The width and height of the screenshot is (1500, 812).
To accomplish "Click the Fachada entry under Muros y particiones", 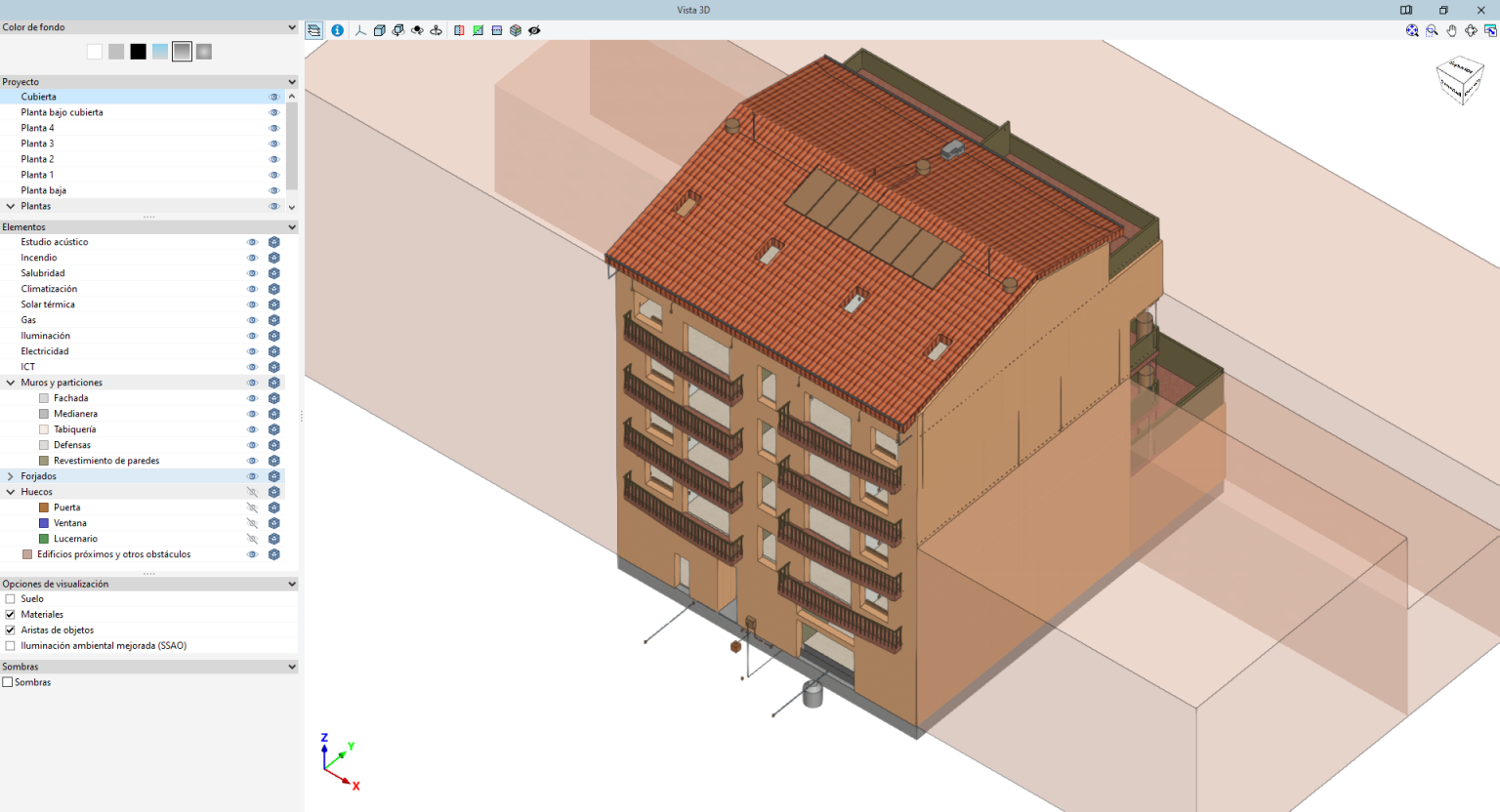I will (x=68, y=397).
